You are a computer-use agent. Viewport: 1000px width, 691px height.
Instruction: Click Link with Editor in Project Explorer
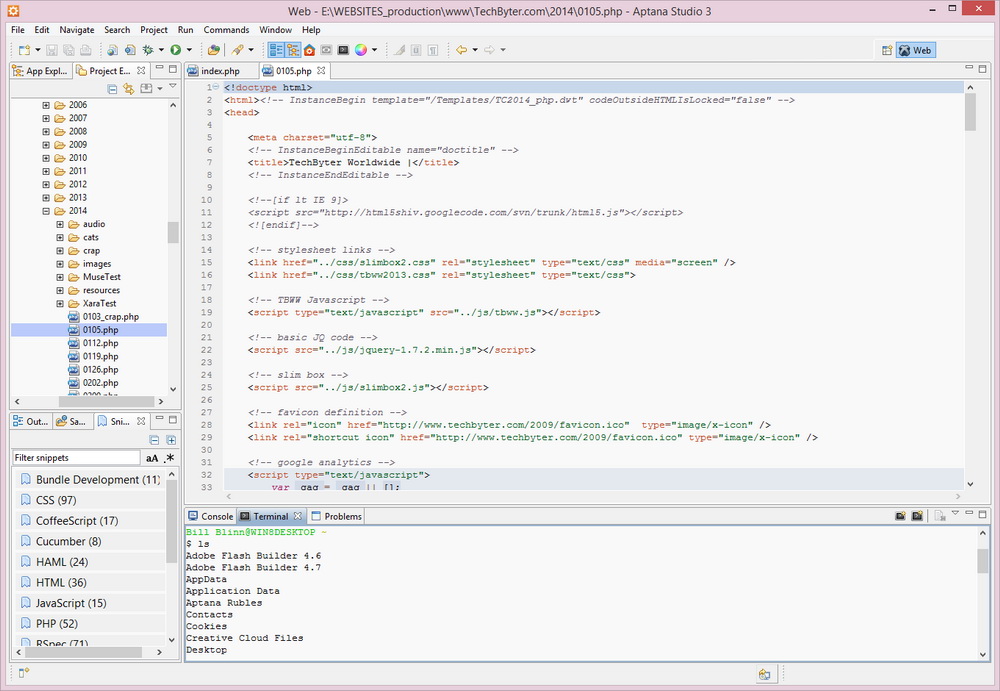click(x=129, y=89)
